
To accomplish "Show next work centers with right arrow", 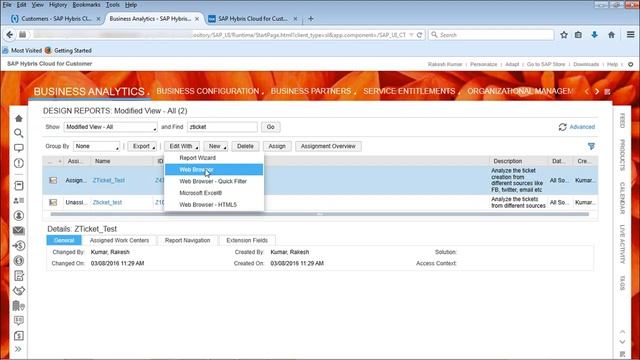I will 597,91.
